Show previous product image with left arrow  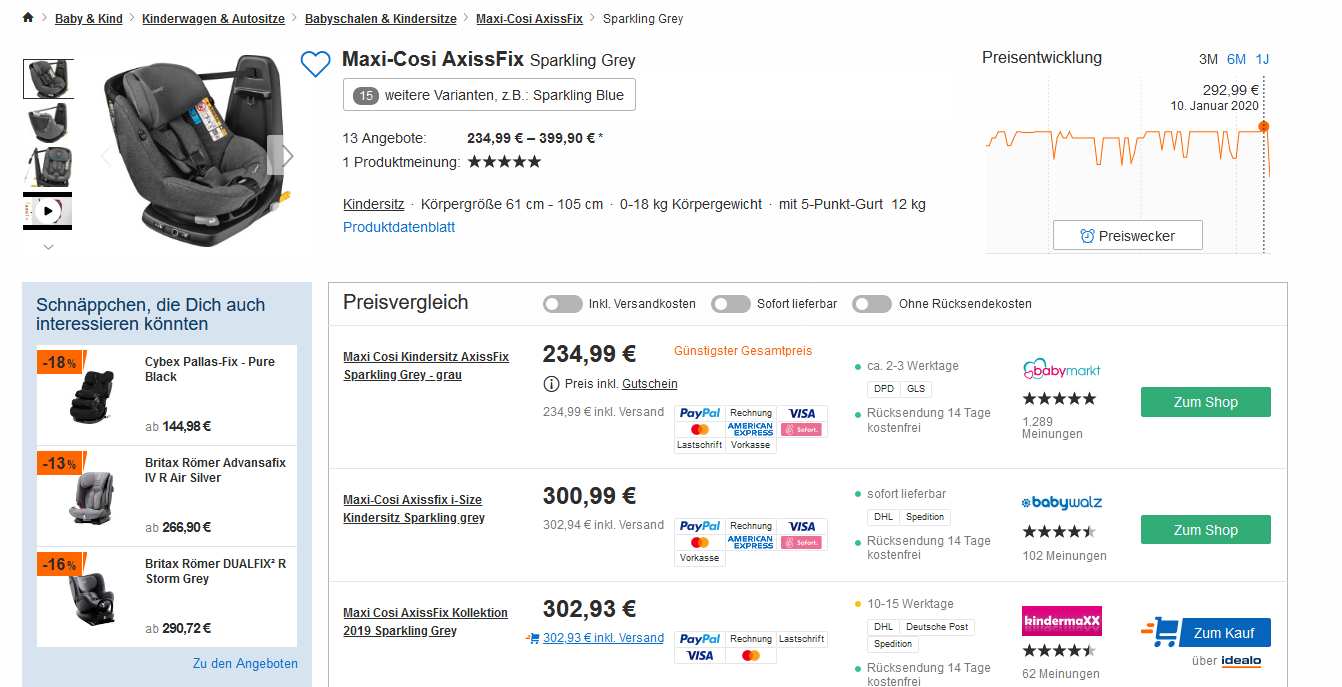(107, 155)
